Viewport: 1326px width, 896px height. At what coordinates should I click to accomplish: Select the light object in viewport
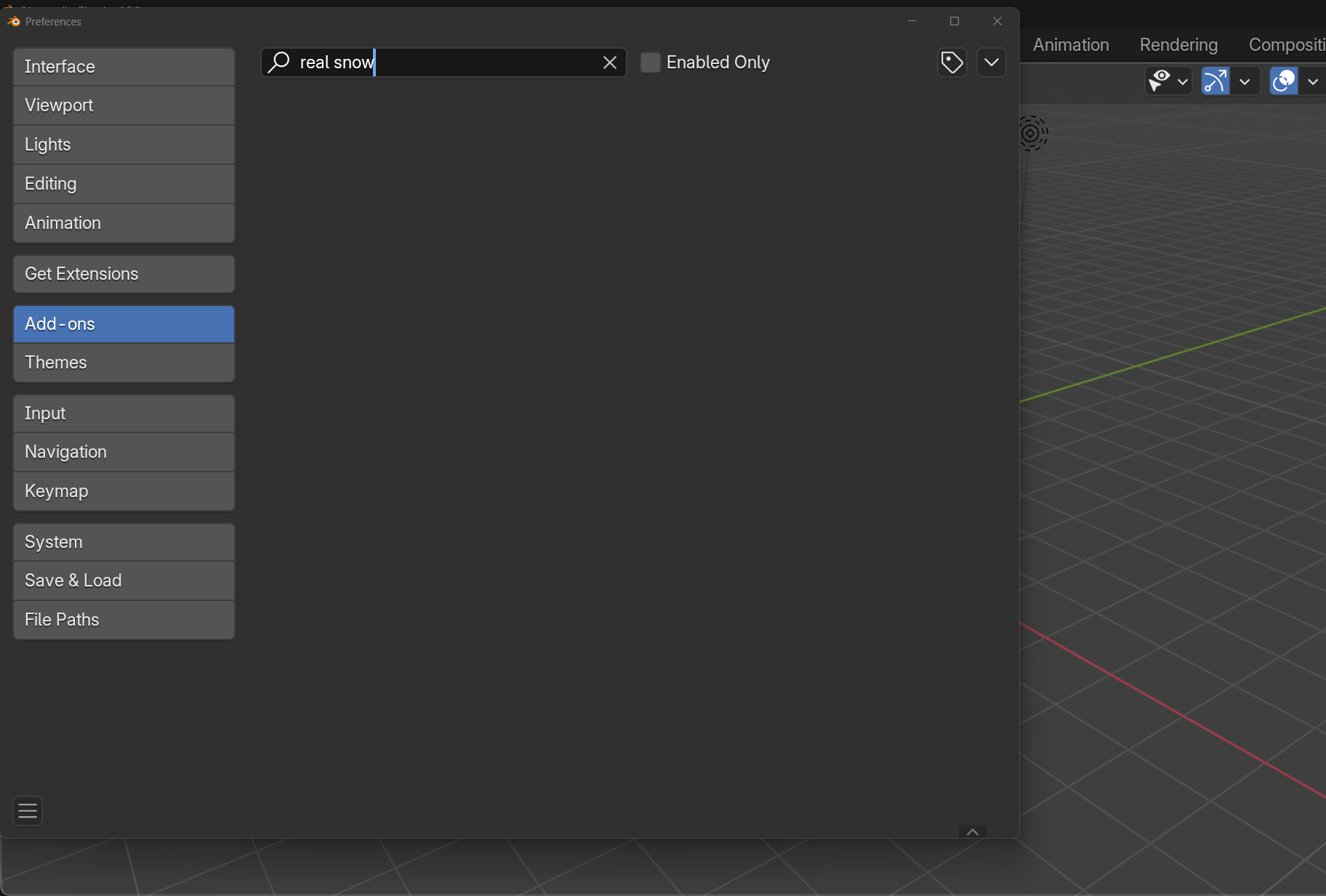click(x=1031, y=133)
